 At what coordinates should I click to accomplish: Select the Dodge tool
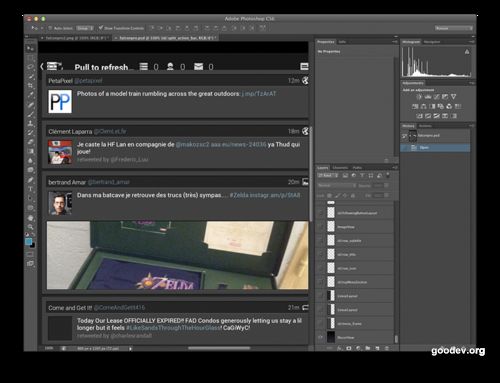pyautogui.click(x=30, y=170)
